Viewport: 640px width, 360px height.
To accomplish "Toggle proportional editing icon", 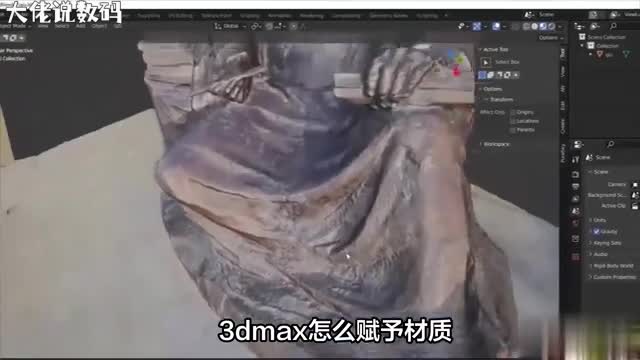I will pyautogui.click(x=293, y=26).
